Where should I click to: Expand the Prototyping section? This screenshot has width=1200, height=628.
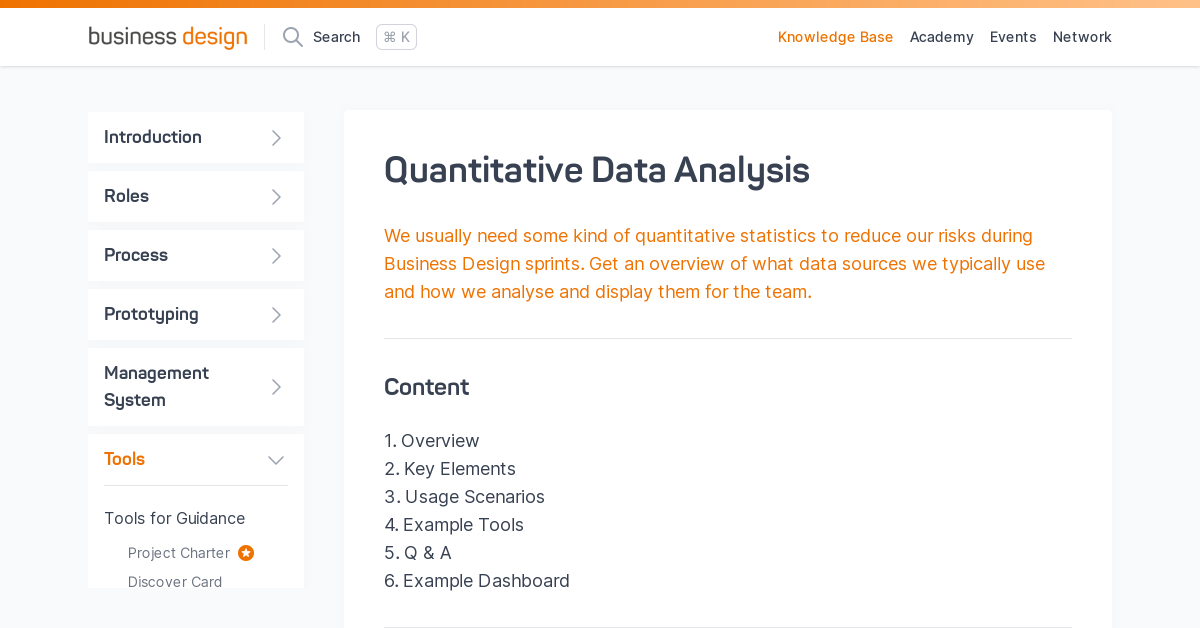[x=276, y=314]
